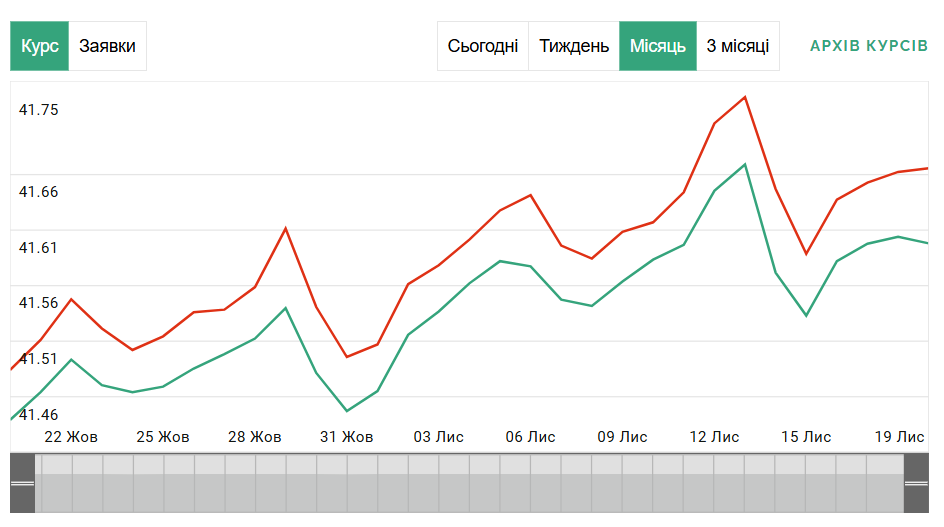Open the Заявки tab
This screenshot has width=944, height=527.
pos(107,46)
